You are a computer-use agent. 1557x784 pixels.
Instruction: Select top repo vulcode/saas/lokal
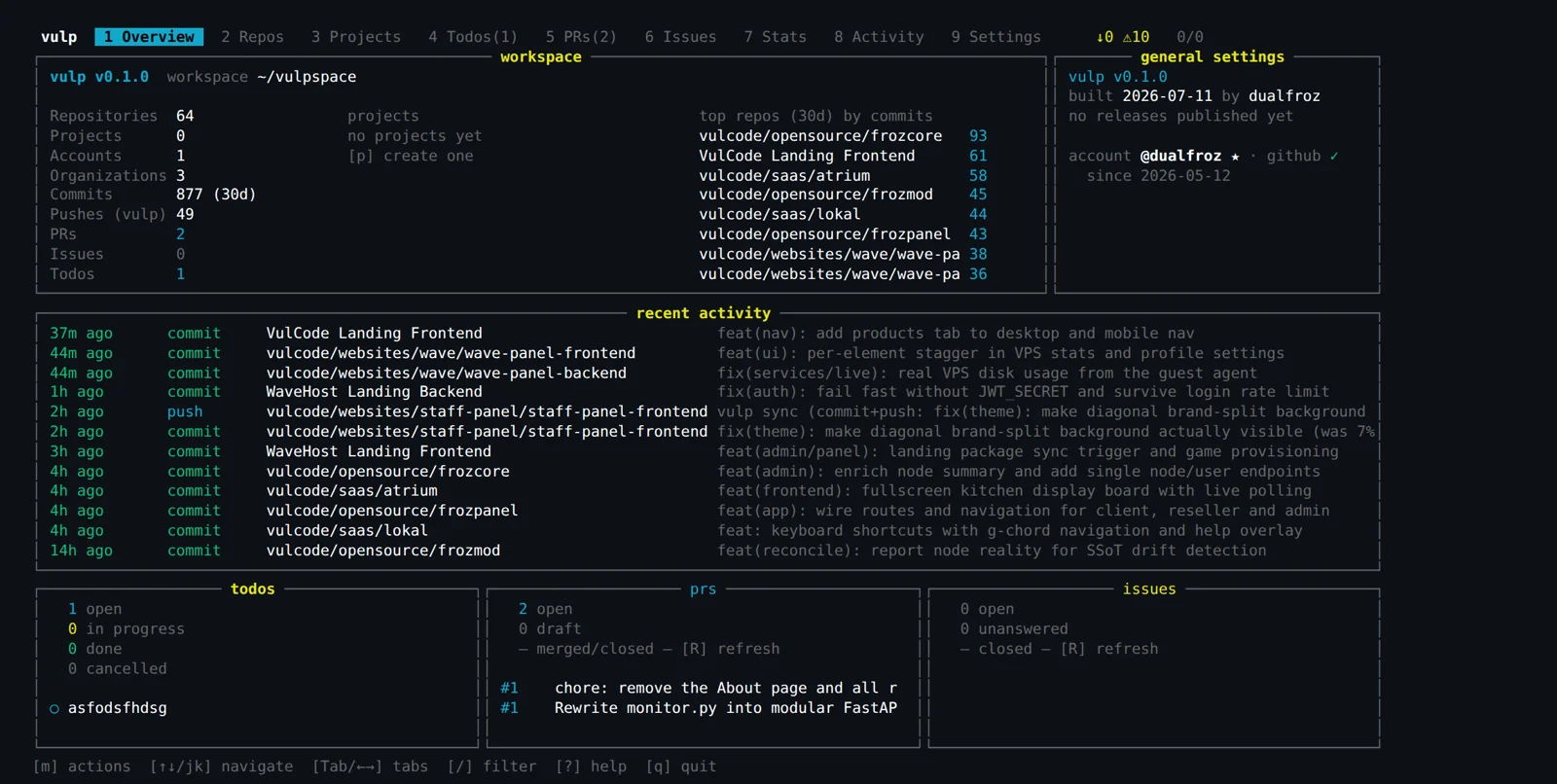coord(843,214)
